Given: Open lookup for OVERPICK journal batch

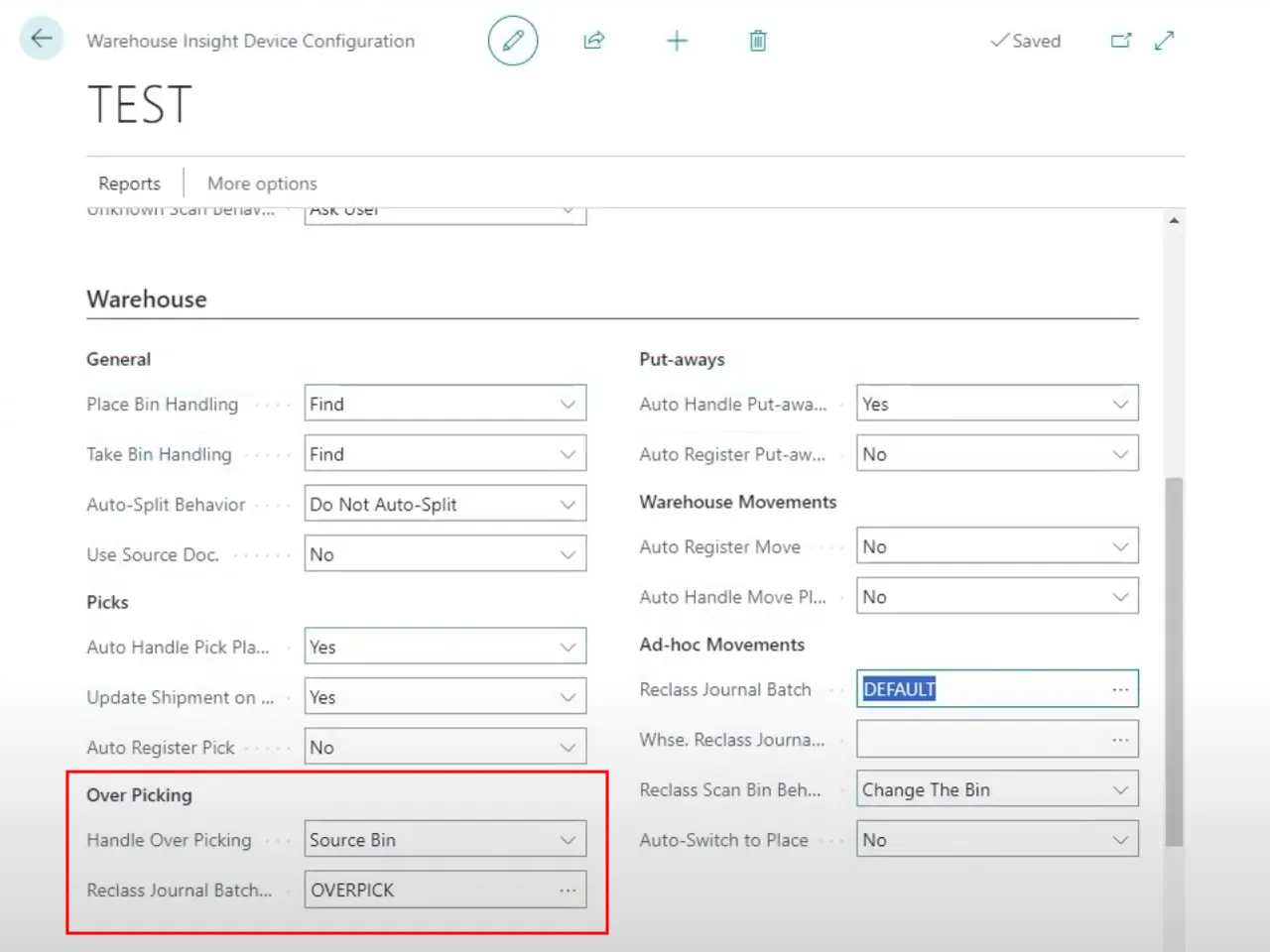Looking at the screenshot, I should click(x=568, y=891).
